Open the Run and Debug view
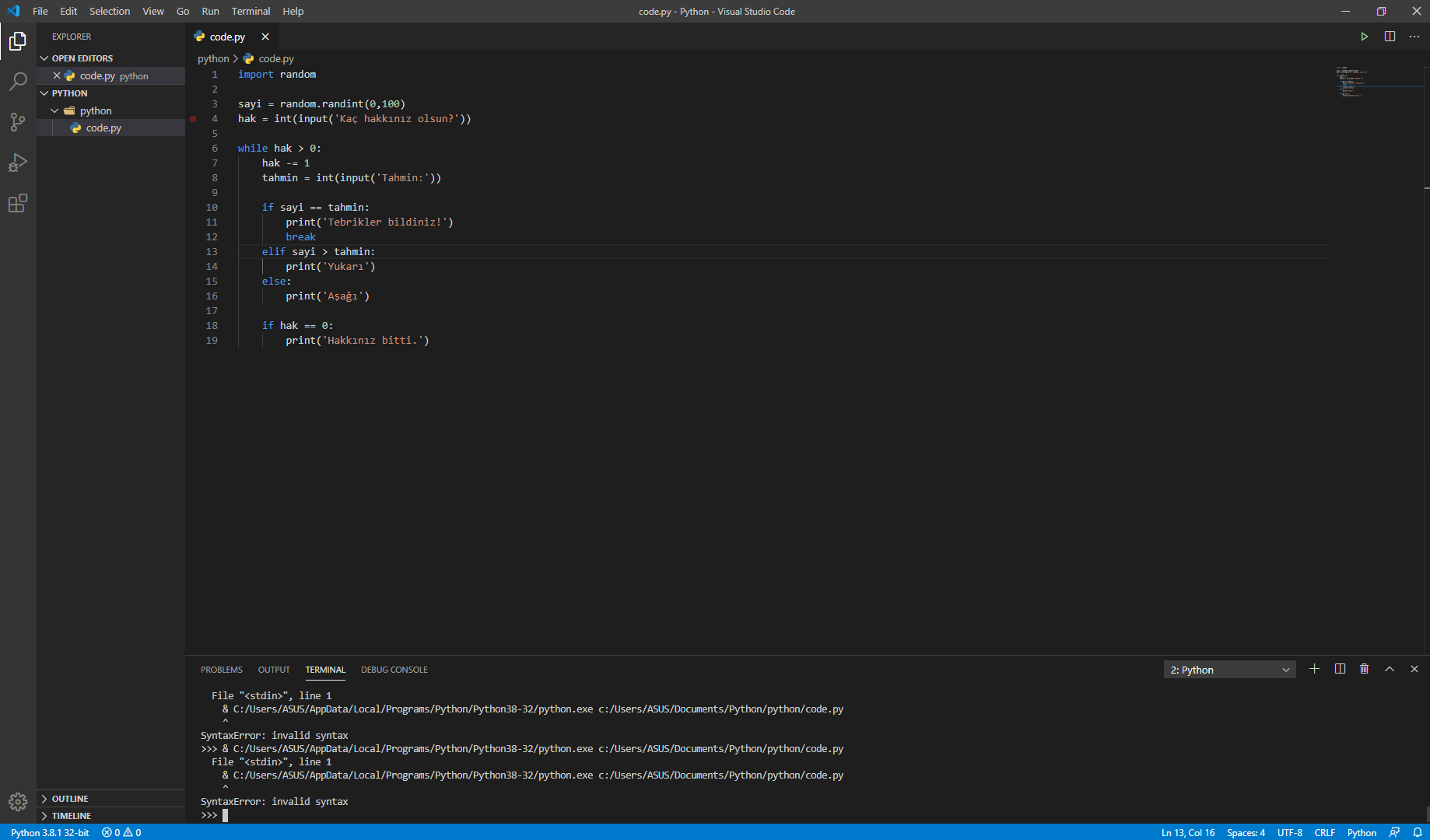Image resolution: width=1430 pixels, height=840 pixels. point(18,163)
